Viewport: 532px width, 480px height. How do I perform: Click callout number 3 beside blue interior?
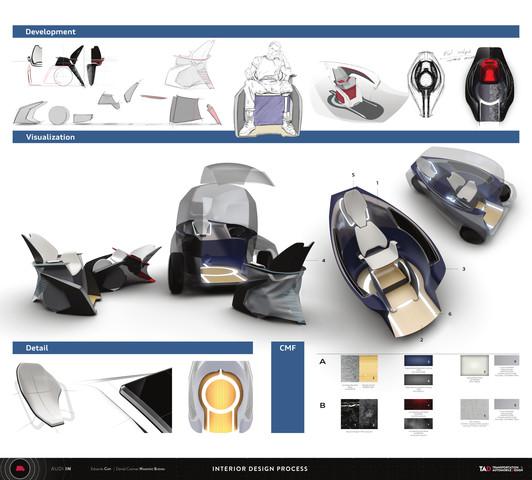(463, 269)
